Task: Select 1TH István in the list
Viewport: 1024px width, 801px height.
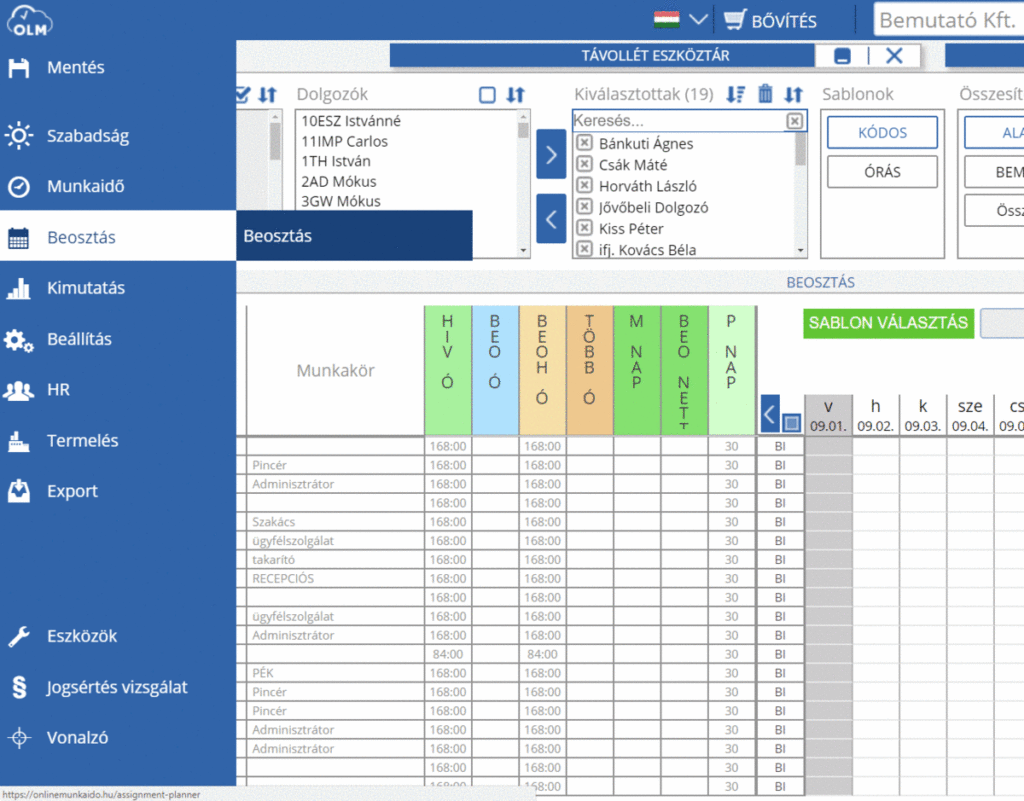Action: point(336,161)
